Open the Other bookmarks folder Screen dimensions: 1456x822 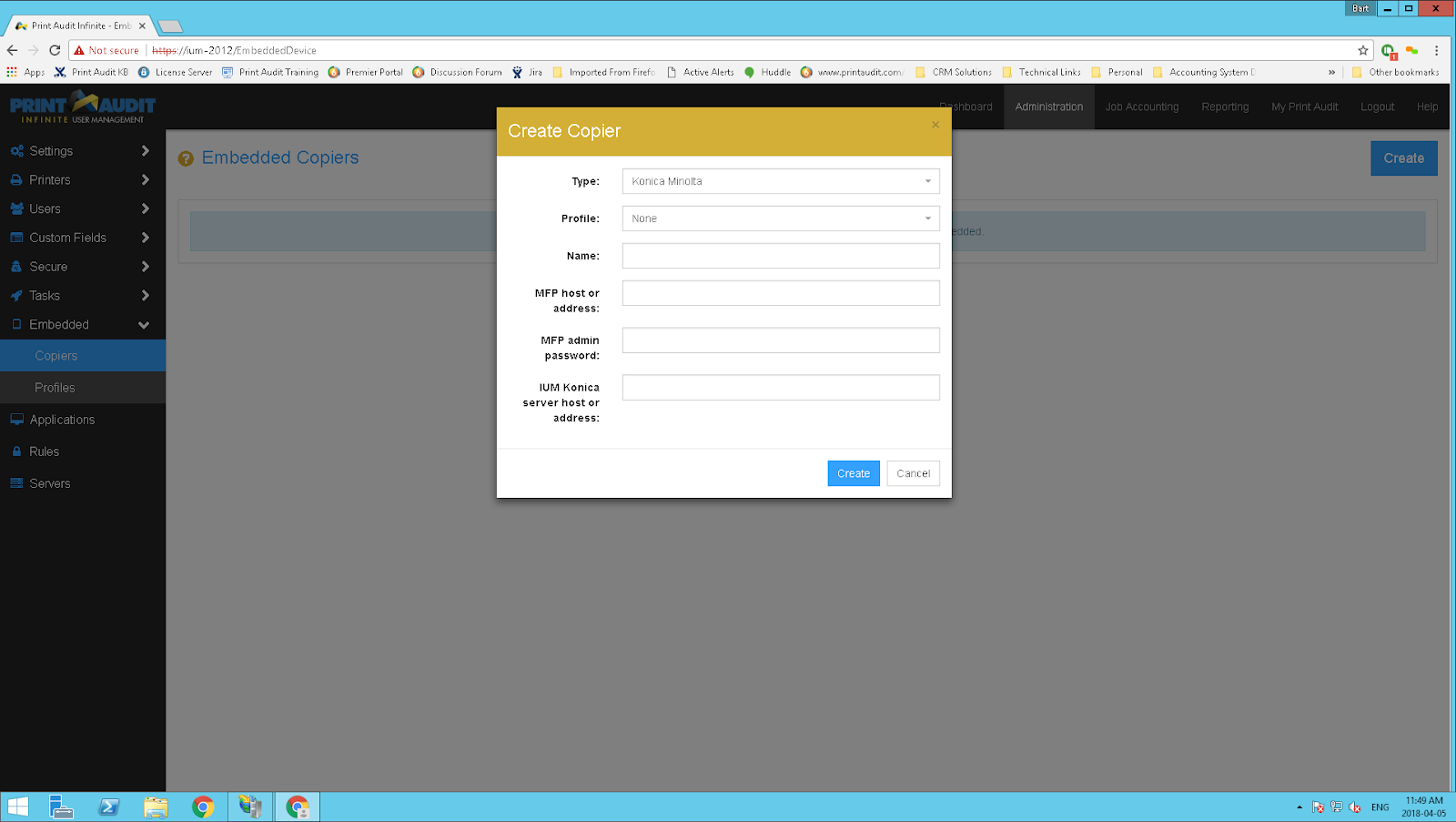click(1395, 72)
